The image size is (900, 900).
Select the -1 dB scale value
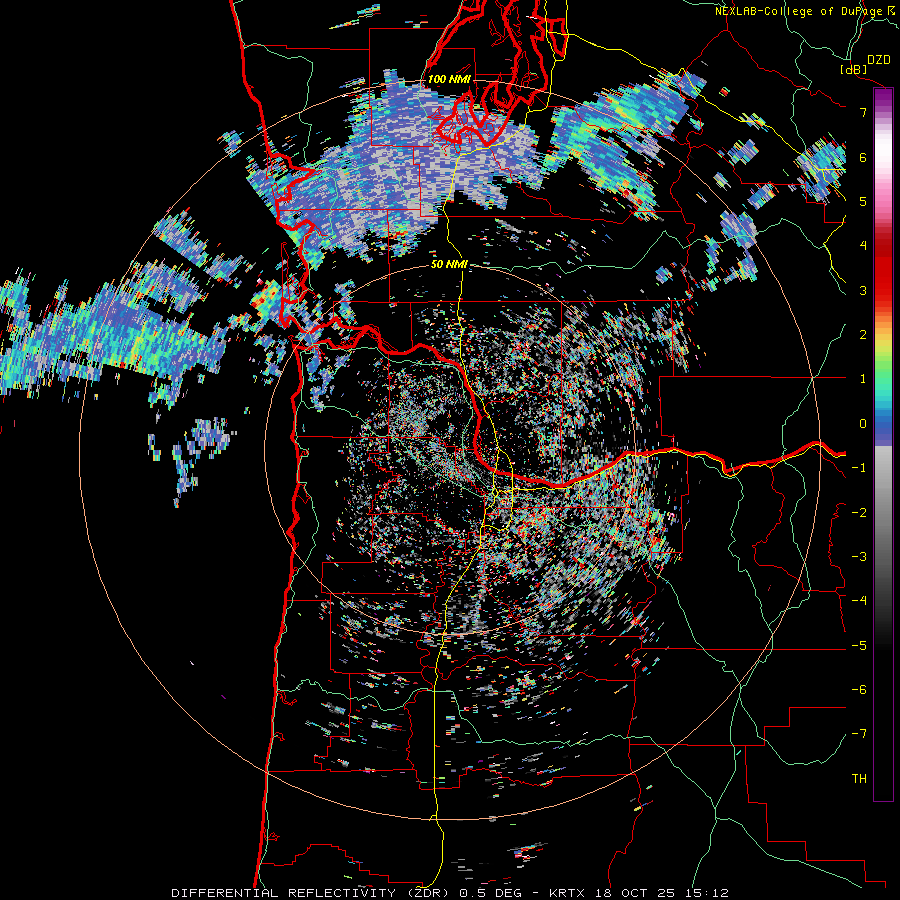tap(859, 467)
